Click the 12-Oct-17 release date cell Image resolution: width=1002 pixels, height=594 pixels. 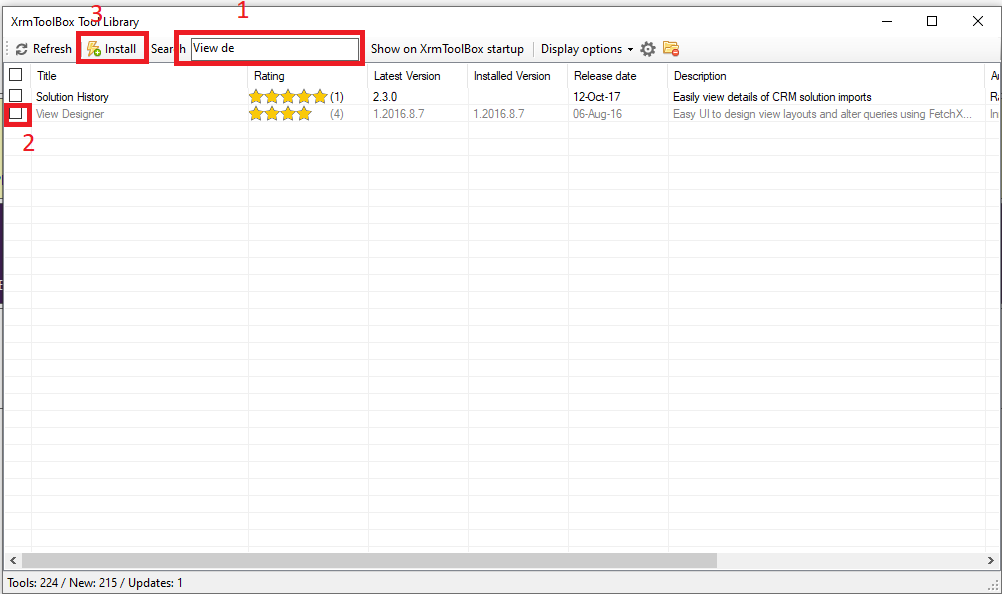click(596, 97)
